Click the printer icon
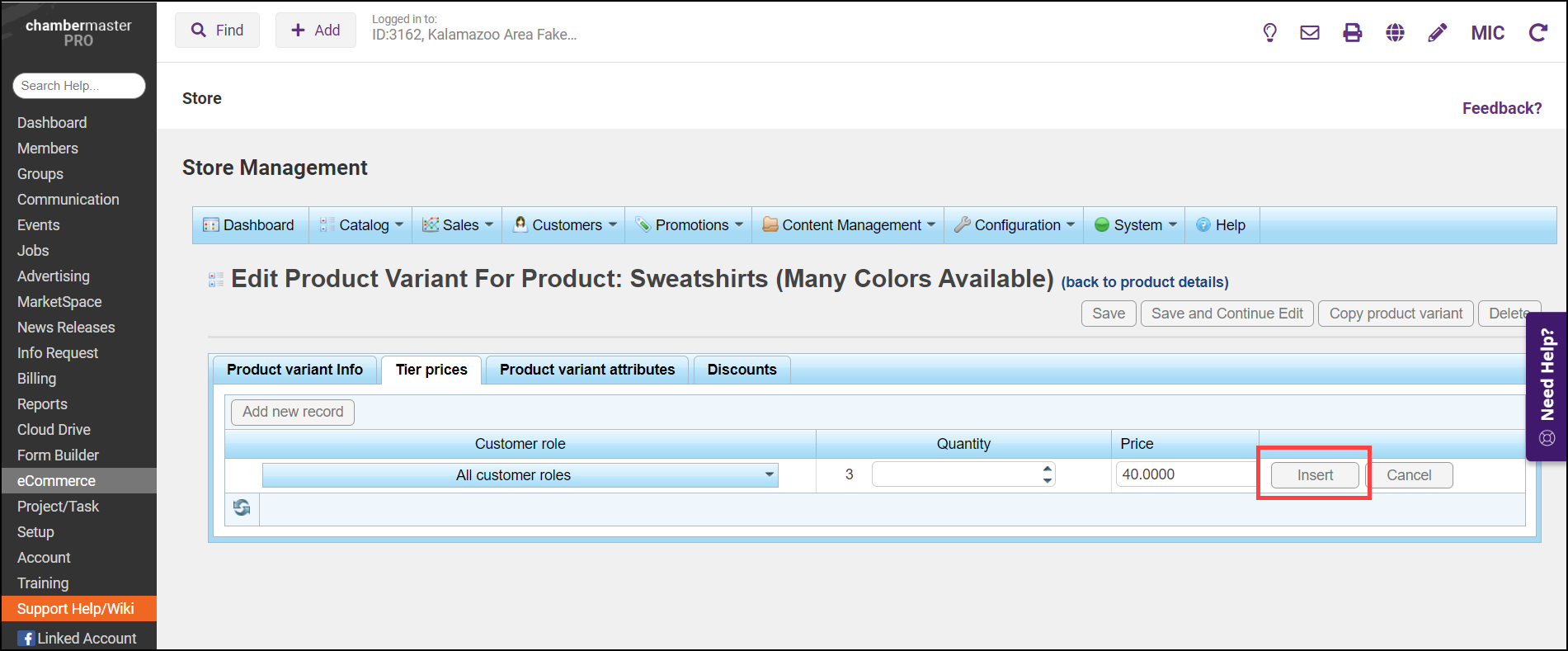 coord(1353,33)
